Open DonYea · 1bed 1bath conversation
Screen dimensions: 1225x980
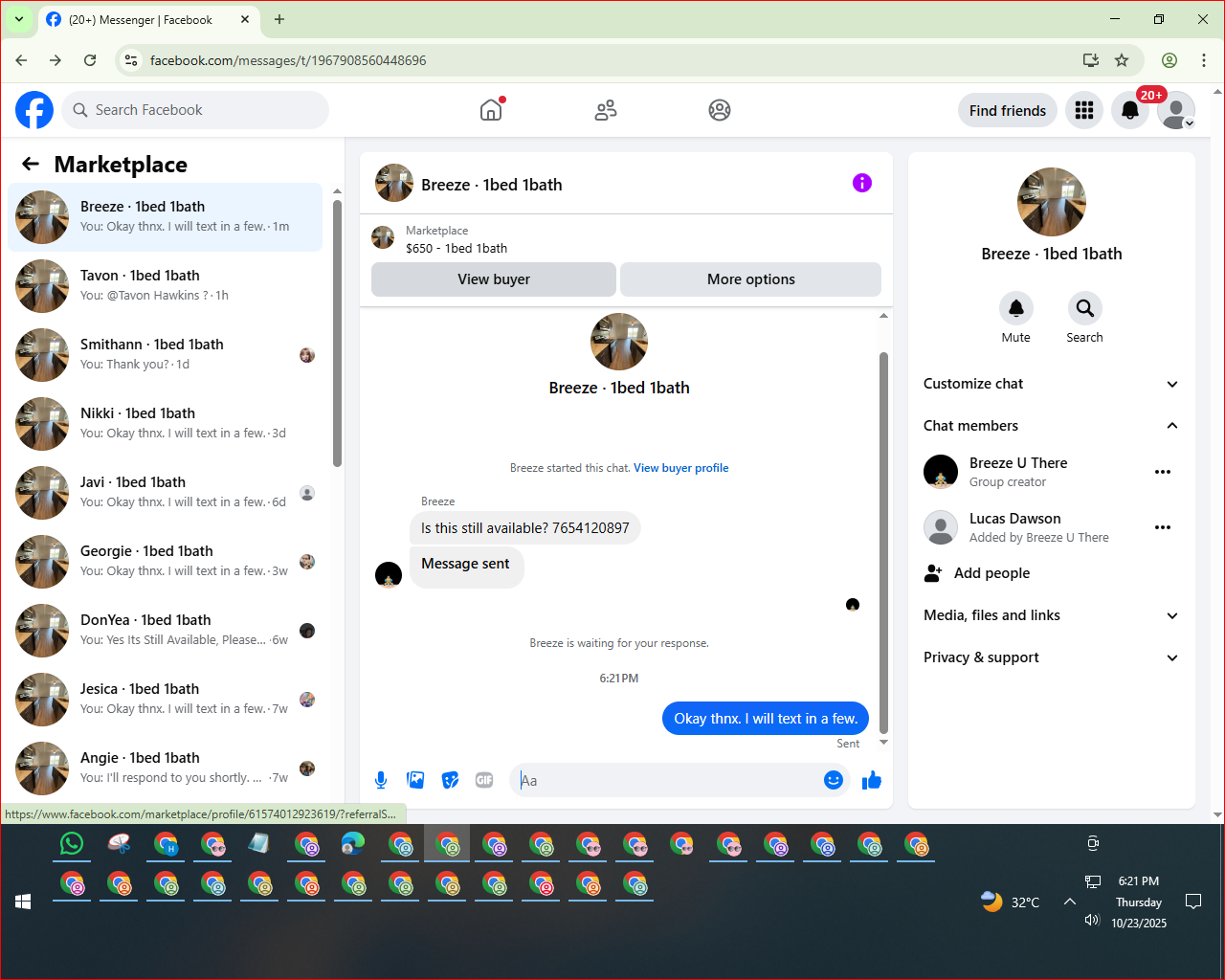point(165,631)
